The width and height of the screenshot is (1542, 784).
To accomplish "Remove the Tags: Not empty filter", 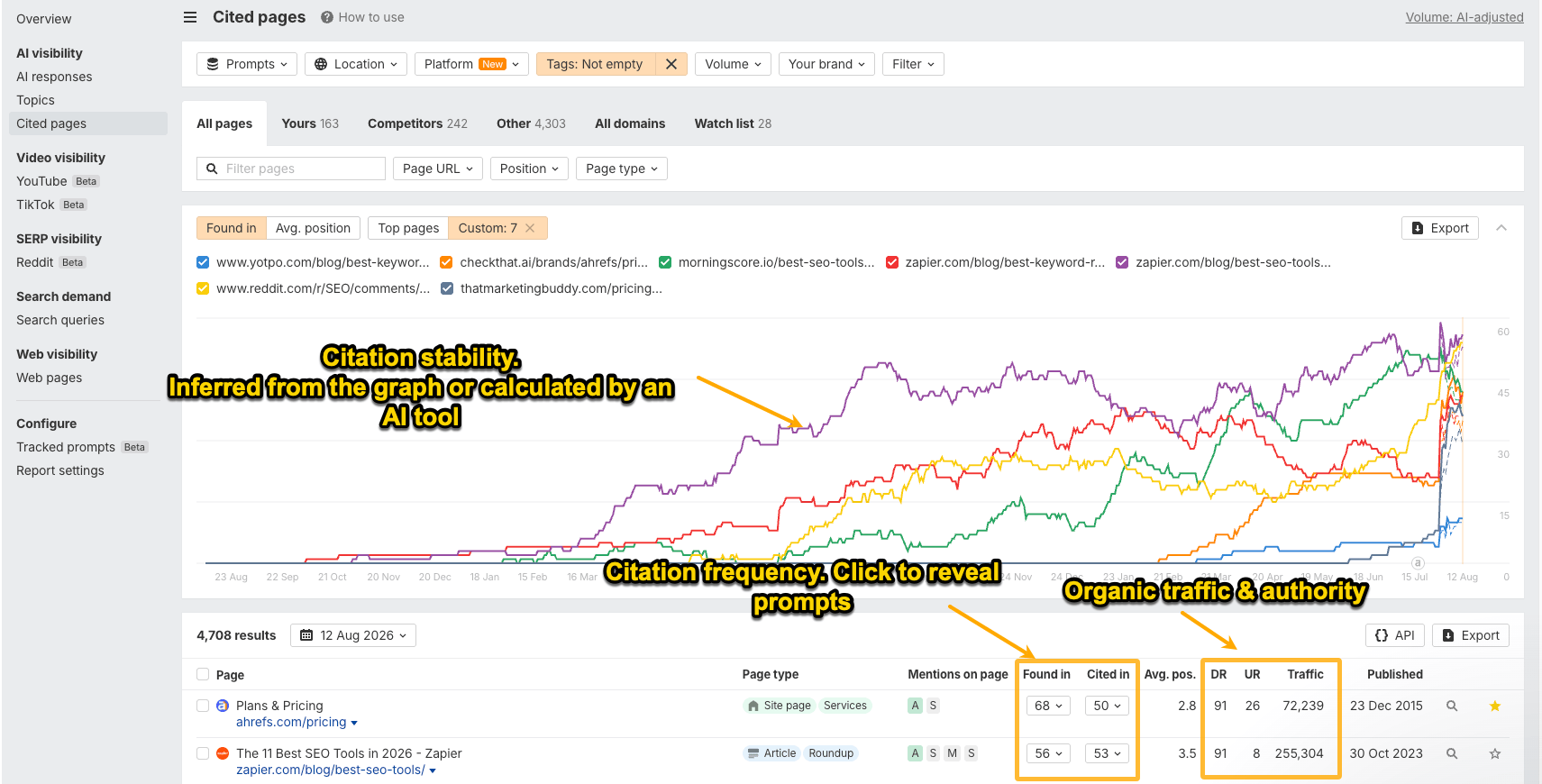I will pos(671,64).
